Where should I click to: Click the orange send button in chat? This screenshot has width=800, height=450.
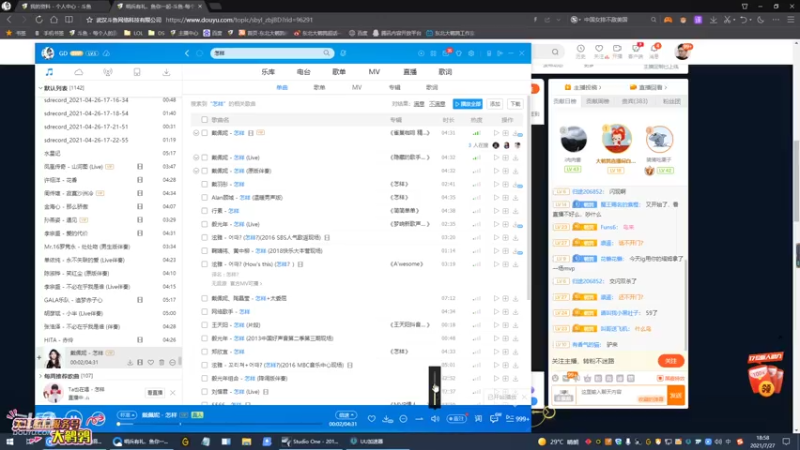click(676, 396)
